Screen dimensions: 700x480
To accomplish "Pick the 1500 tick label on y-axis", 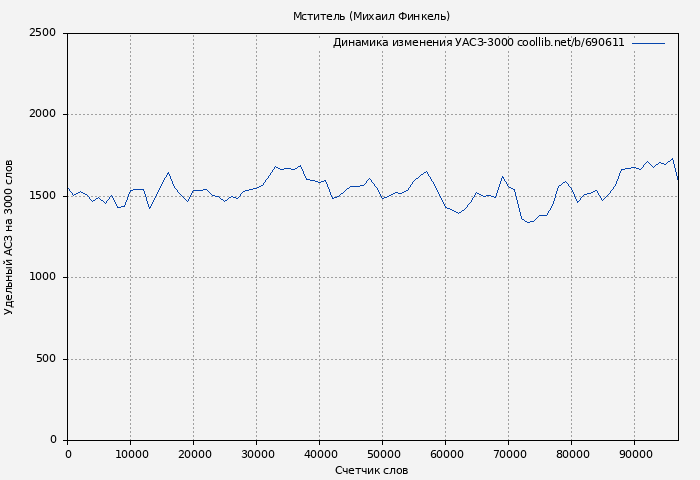I will coord(42,196).
